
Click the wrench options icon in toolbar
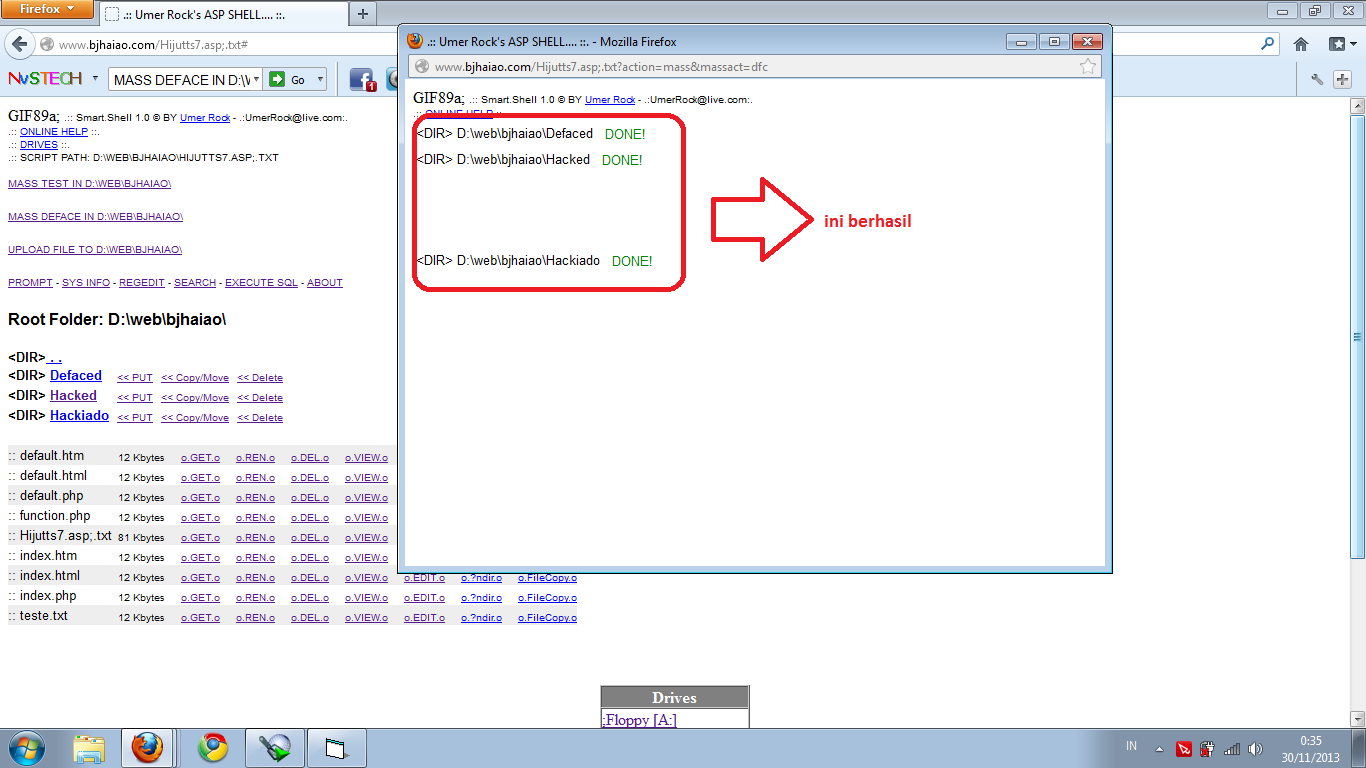[1316, 80]
